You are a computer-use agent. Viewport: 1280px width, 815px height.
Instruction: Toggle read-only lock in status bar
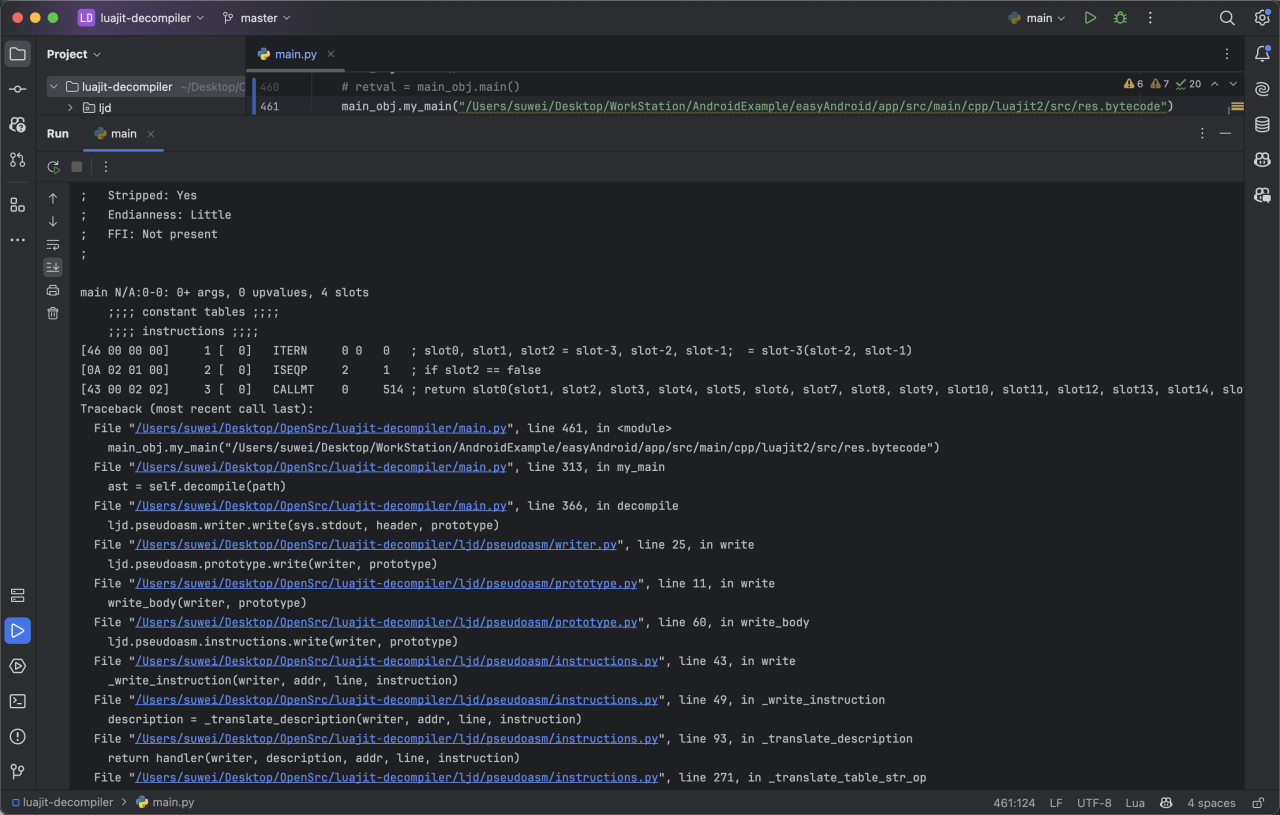click(x=1258, y=803)
